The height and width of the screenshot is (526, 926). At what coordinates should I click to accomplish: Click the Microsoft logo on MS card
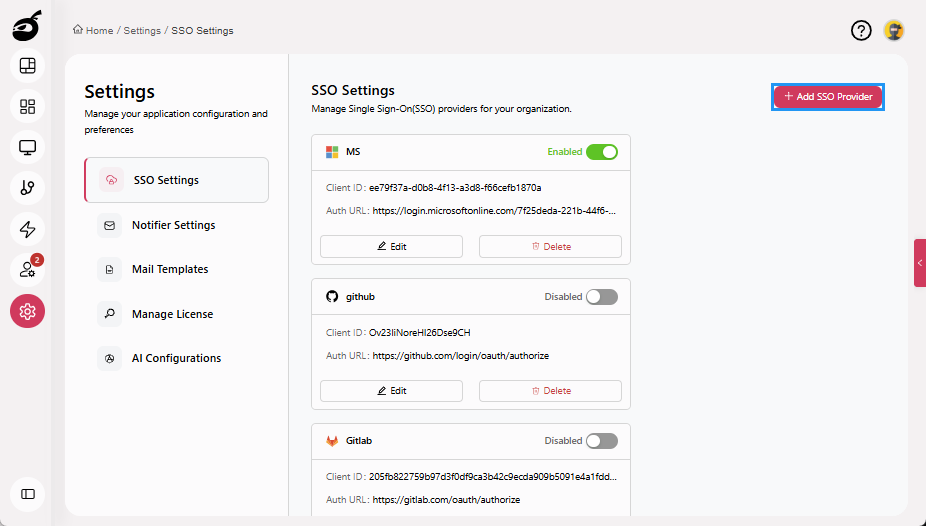click(x=332, y=152)
